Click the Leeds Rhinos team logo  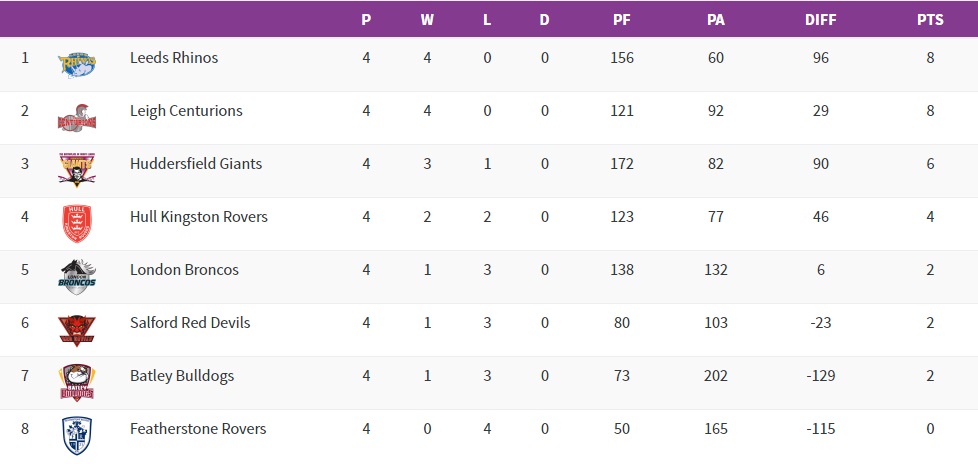click(77, 64)
